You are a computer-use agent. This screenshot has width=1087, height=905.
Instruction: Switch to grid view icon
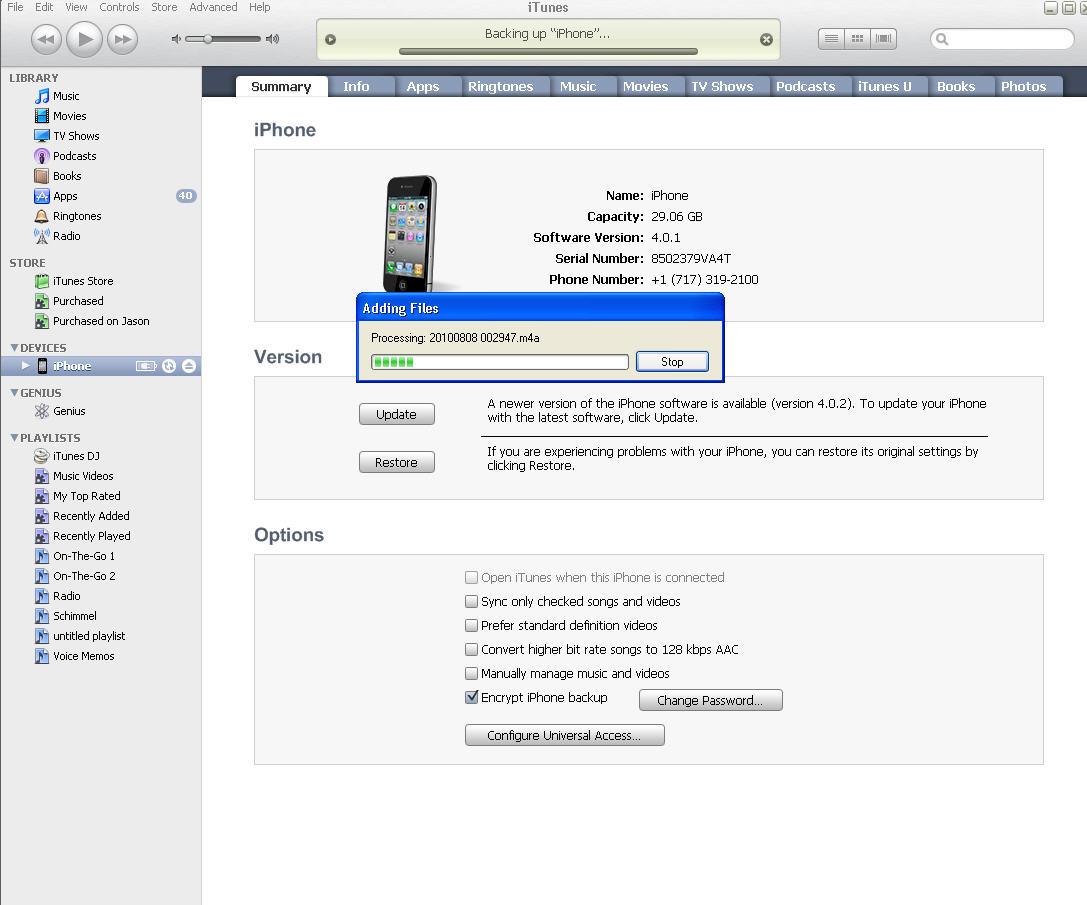(x=858, y=39)
